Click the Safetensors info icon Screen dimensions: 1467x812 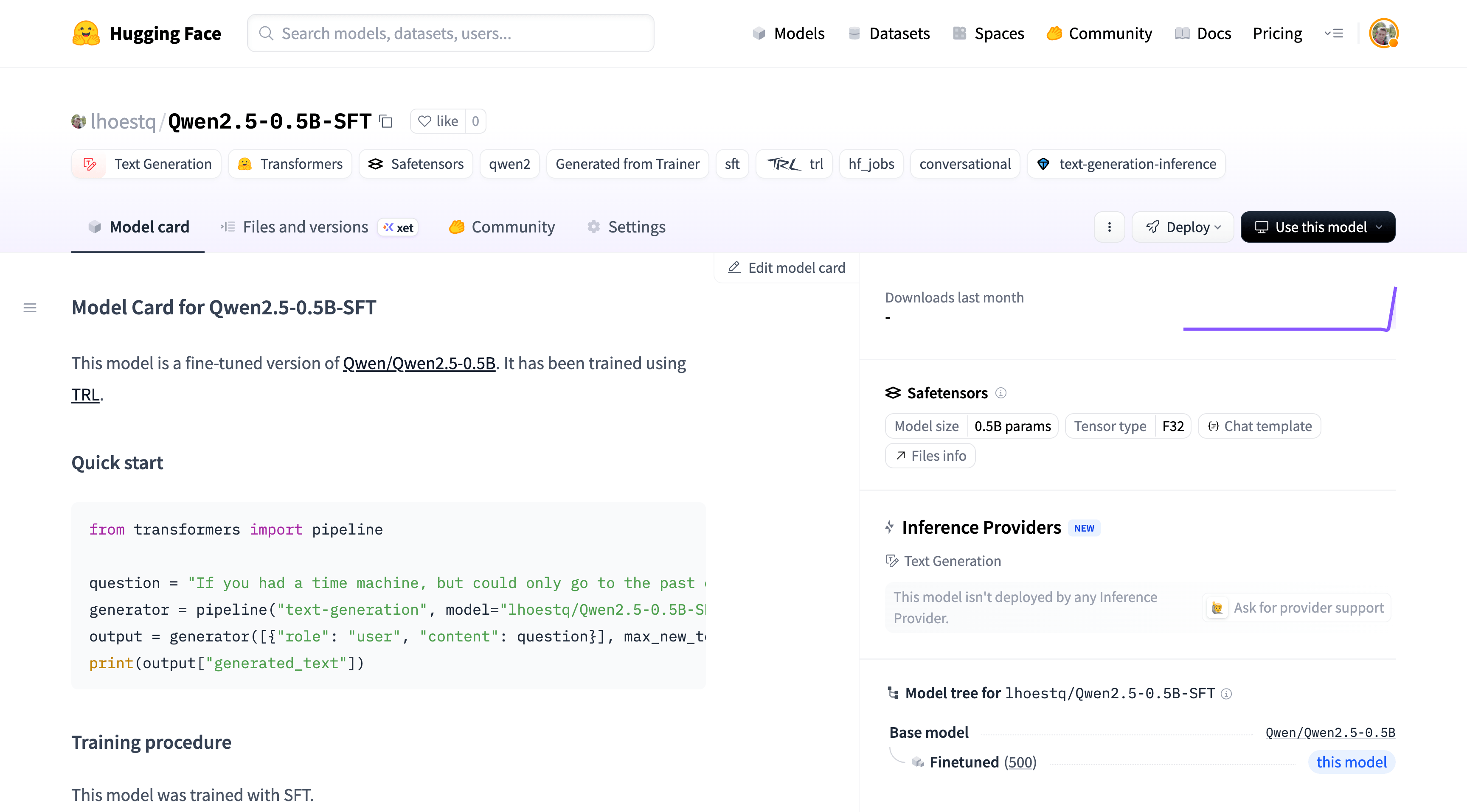coord(1000,393)
